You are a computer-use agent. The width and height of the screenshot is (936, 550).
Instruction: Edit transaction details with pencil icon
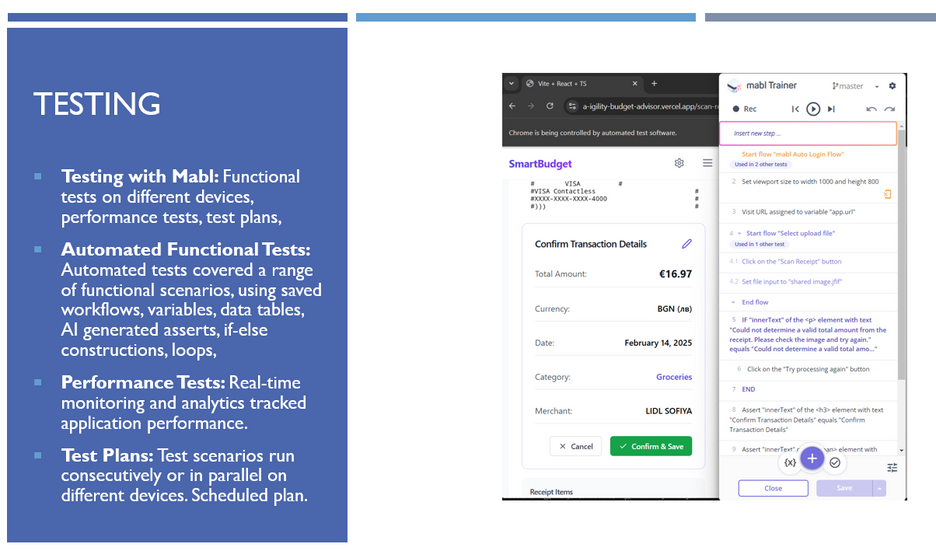(x=686, y=244)
